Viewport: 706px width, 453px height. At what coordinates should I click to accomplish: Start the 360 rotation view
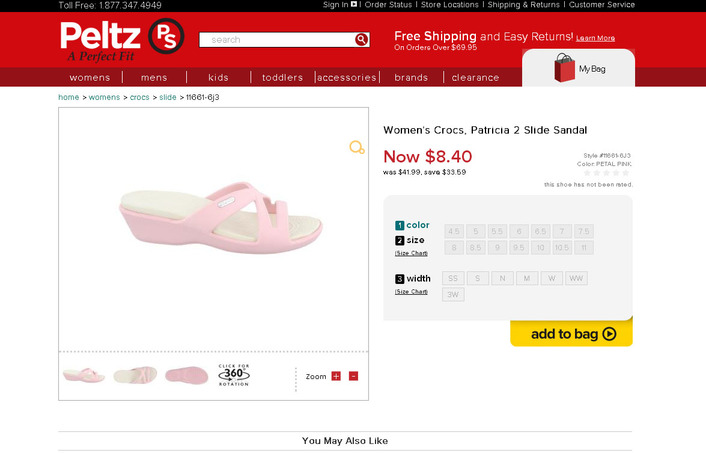[x=234, y=375]
